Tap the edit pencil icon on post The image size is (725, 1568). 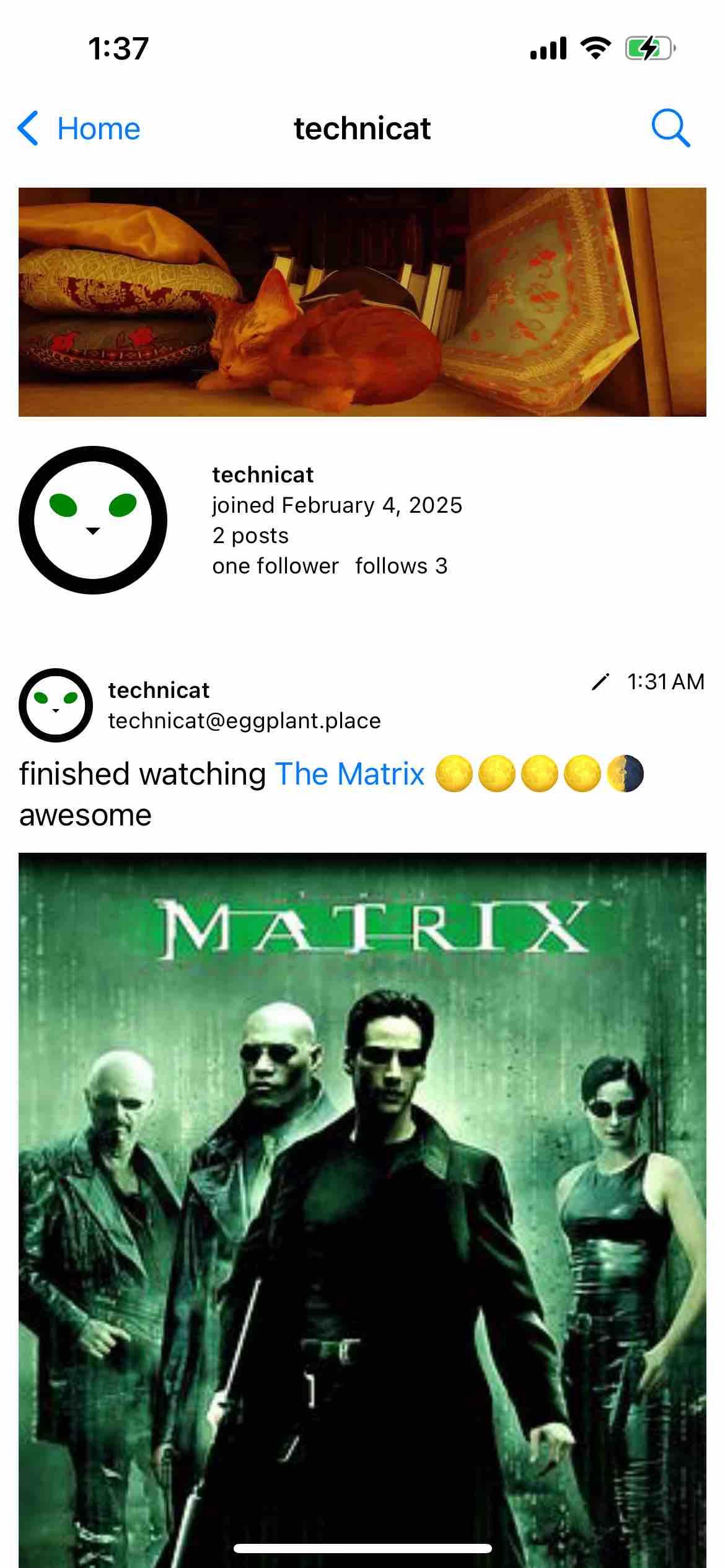click(x=600, y=682)
